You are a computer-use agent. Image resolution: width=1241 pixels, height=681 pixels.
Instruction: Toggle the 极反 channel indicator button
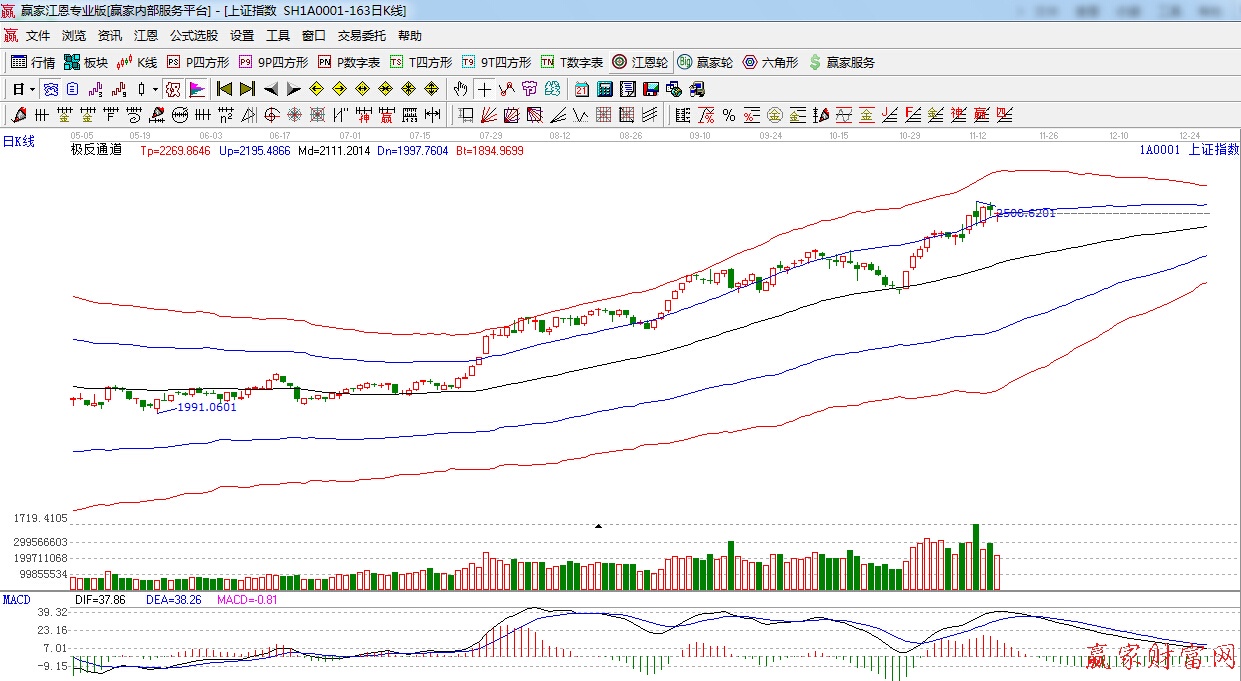[x=172, y=89]
